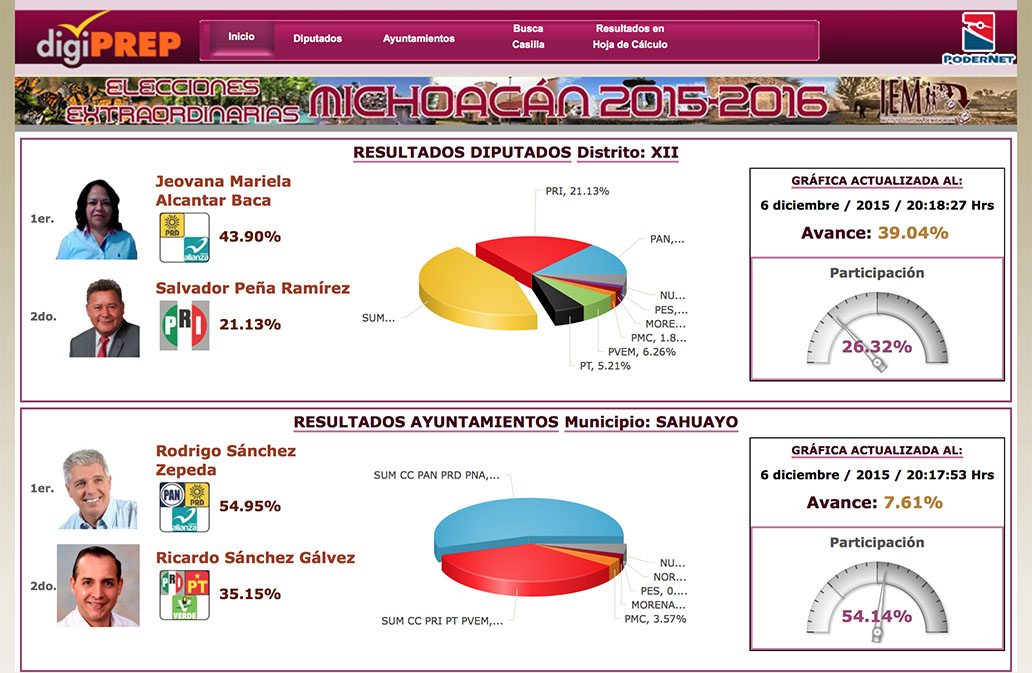Open the Inicio tab
This screenshot has width=1032, height=673.
pos(241,37)
